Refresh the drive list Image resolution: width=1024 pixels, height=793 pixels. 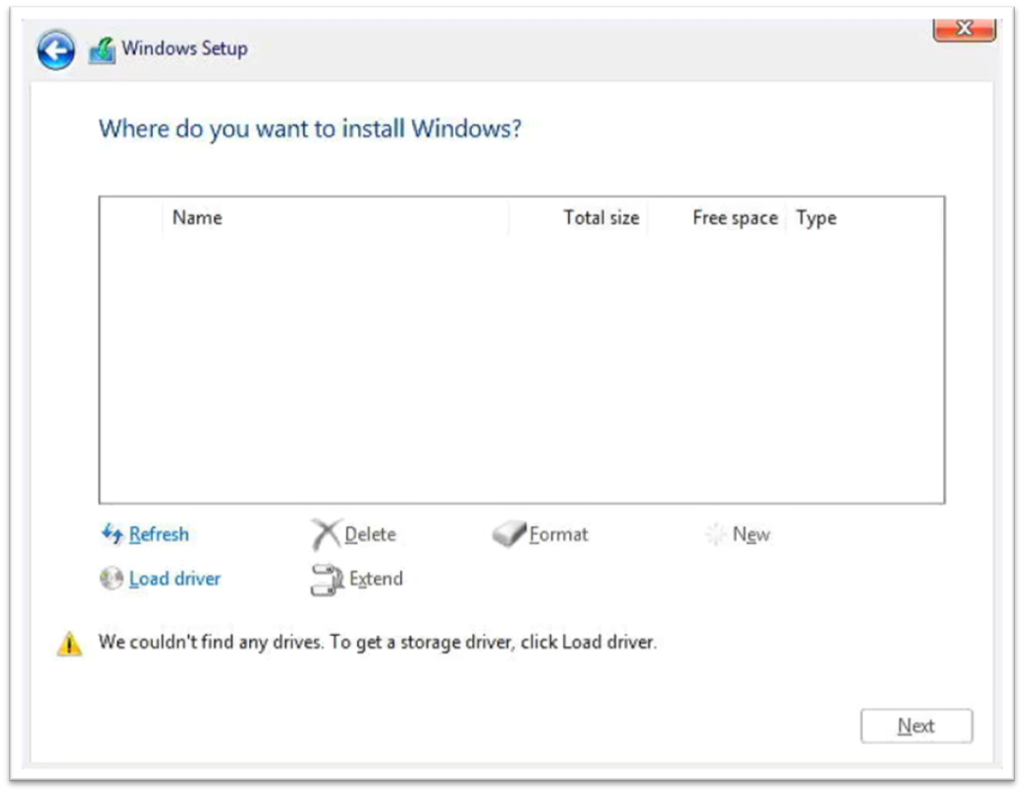(x=159, y=534)
